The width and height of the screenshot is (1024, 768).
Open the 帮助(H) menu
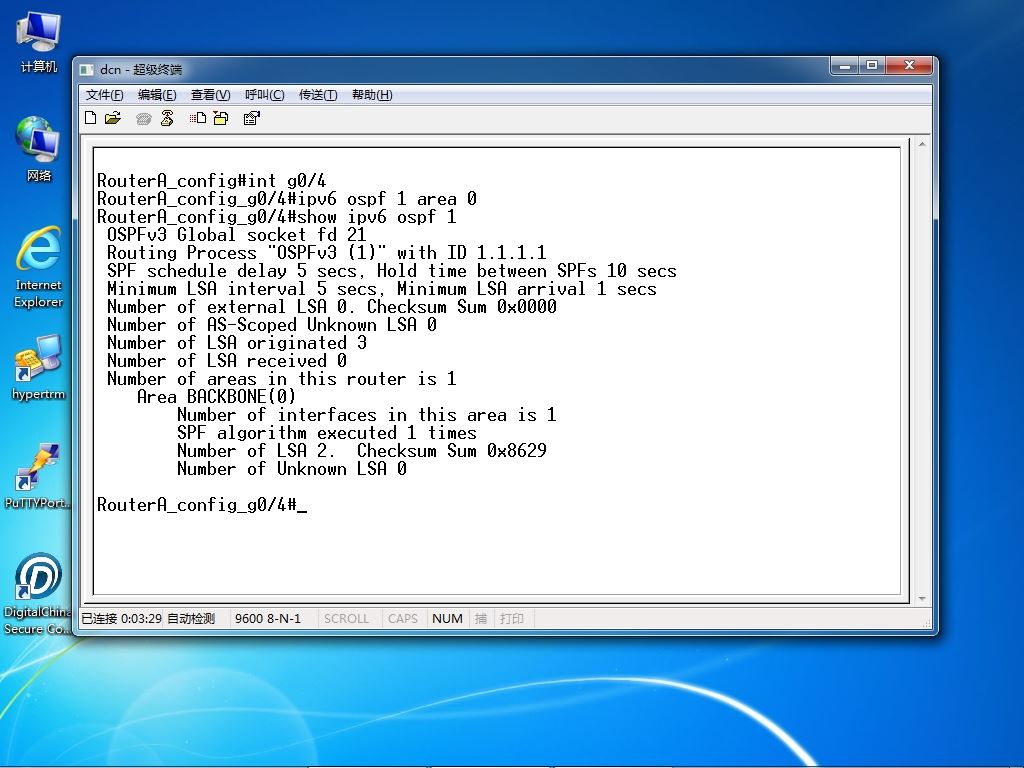tap(372, 95)
